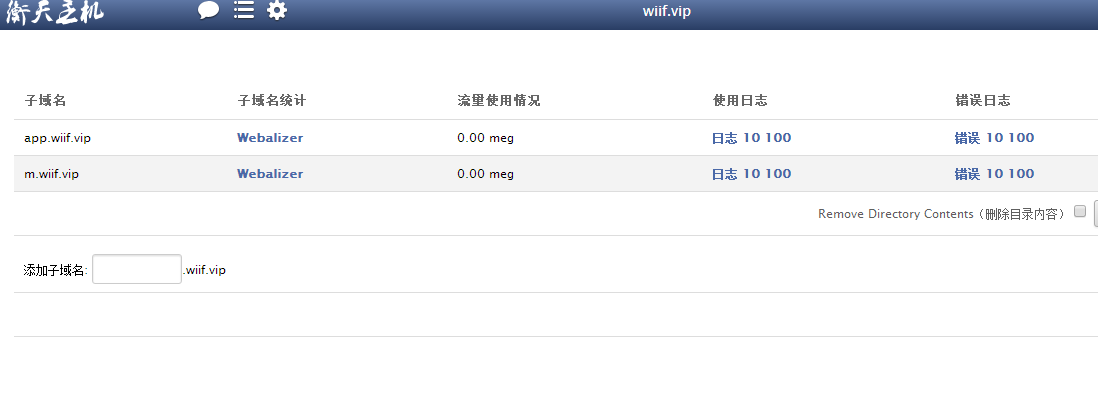Focus the 添加子域名 input field
Screen dimensions: 1098x414
tap(137, 269)
